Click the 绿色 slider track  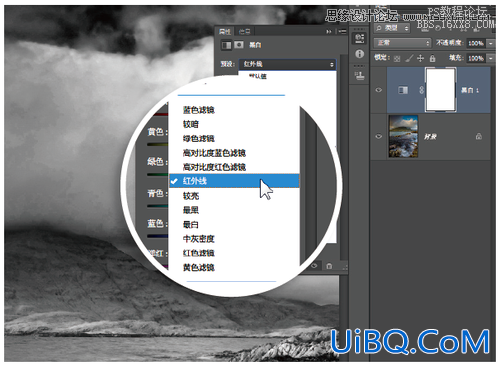pyautogui.click(x=157, y=174)
